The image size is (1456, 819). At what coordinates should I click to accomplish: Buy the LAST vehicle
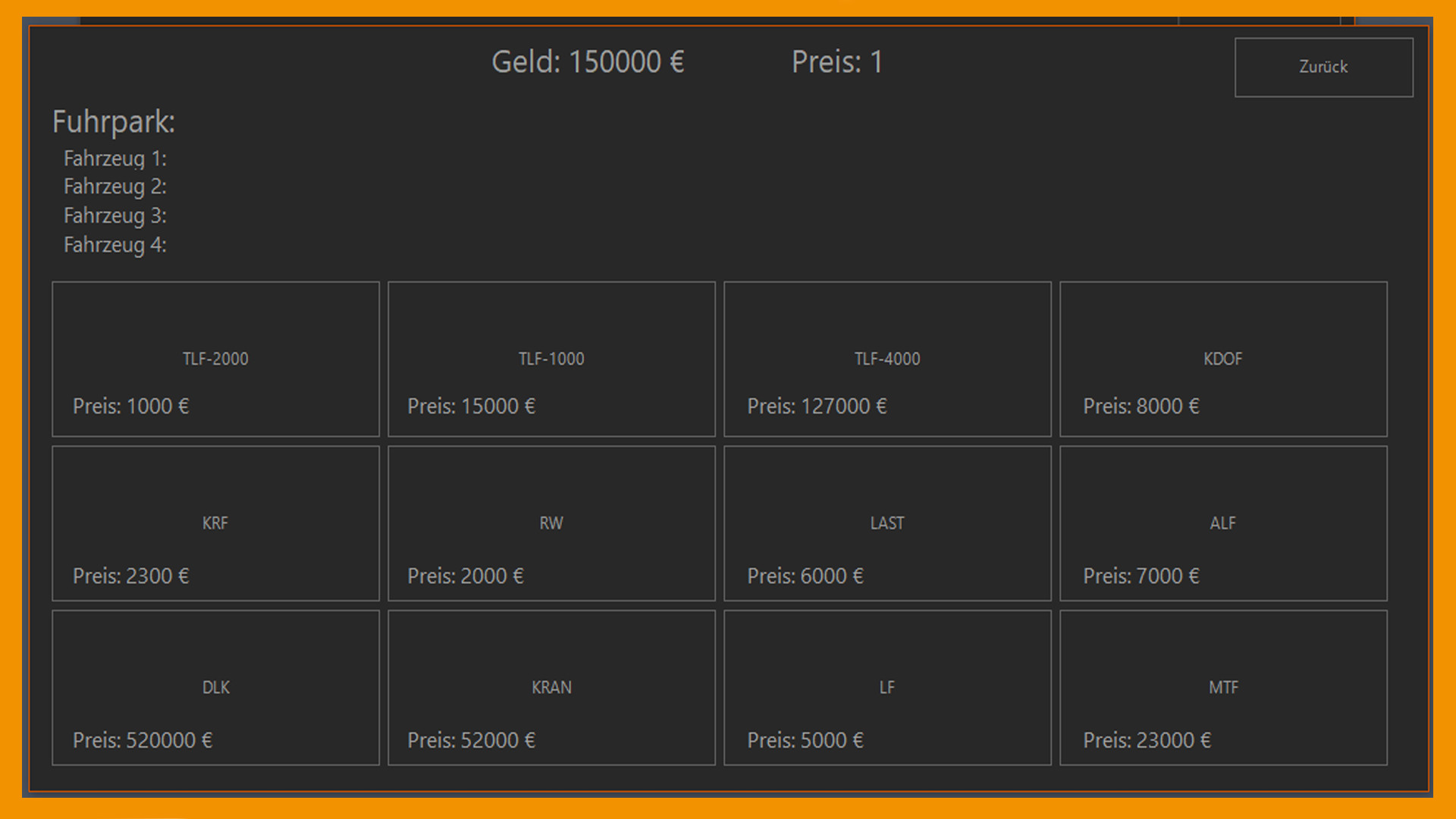(887, 523)
